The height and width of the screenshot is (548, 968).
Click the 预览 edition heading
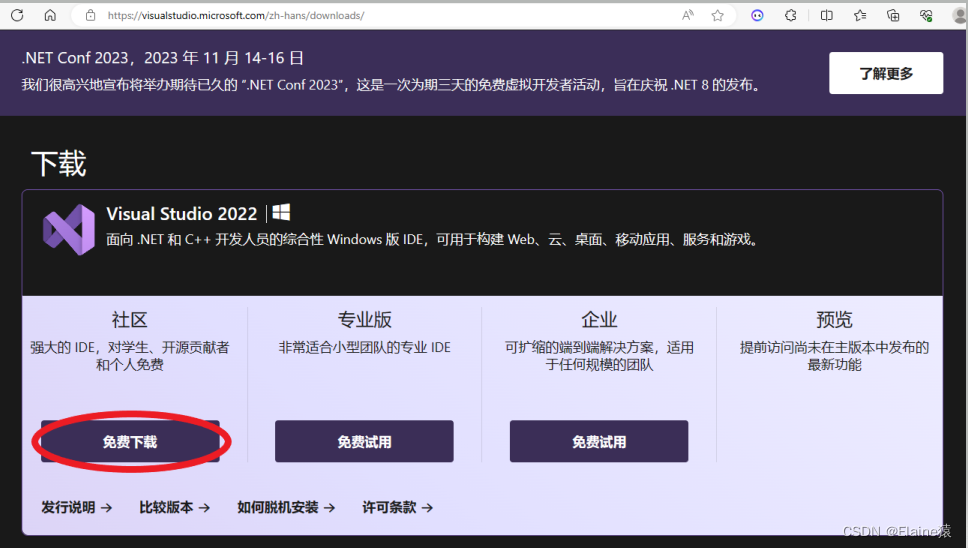coord(834,320)
